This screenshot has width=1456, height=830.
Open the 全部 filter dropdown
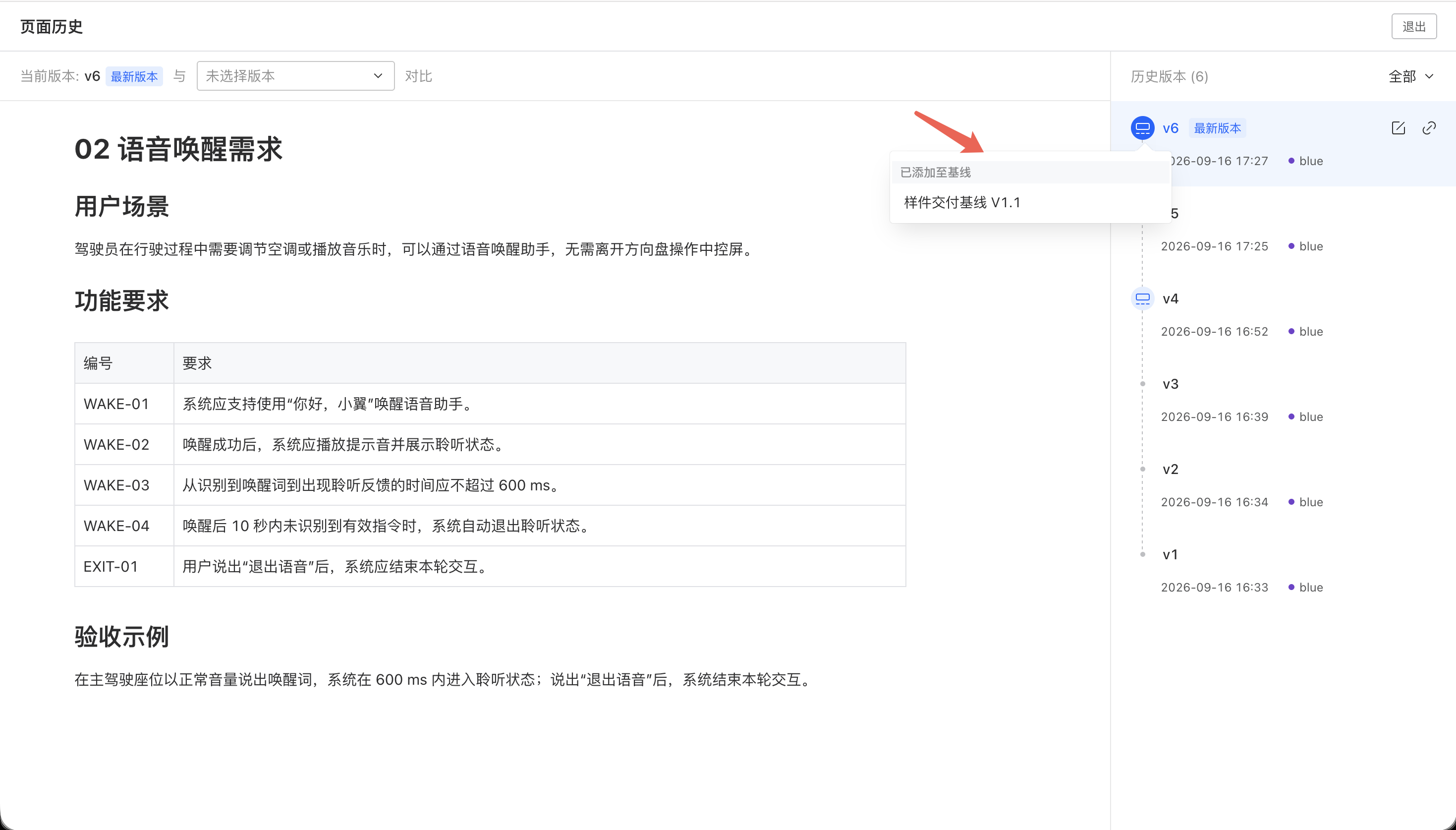1410,76
